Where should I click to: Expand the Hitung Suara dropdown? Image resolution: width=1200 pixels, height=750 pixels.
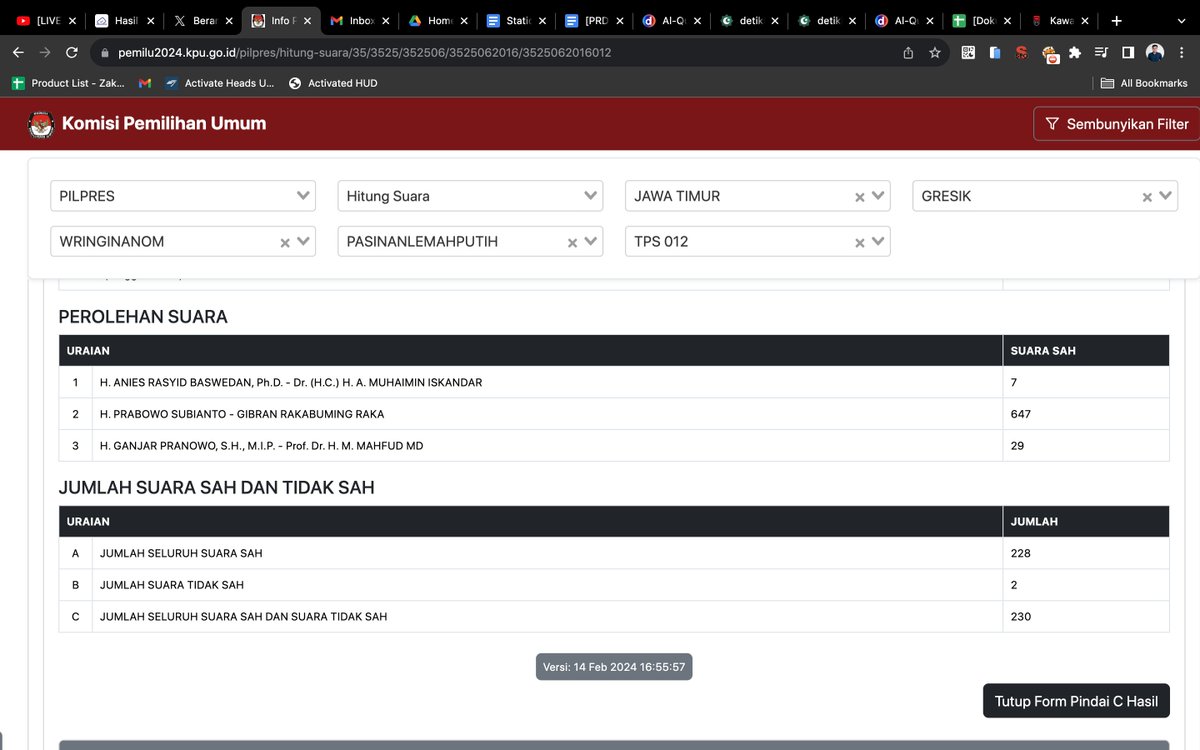pyautogui.click(x=471, y=196)
